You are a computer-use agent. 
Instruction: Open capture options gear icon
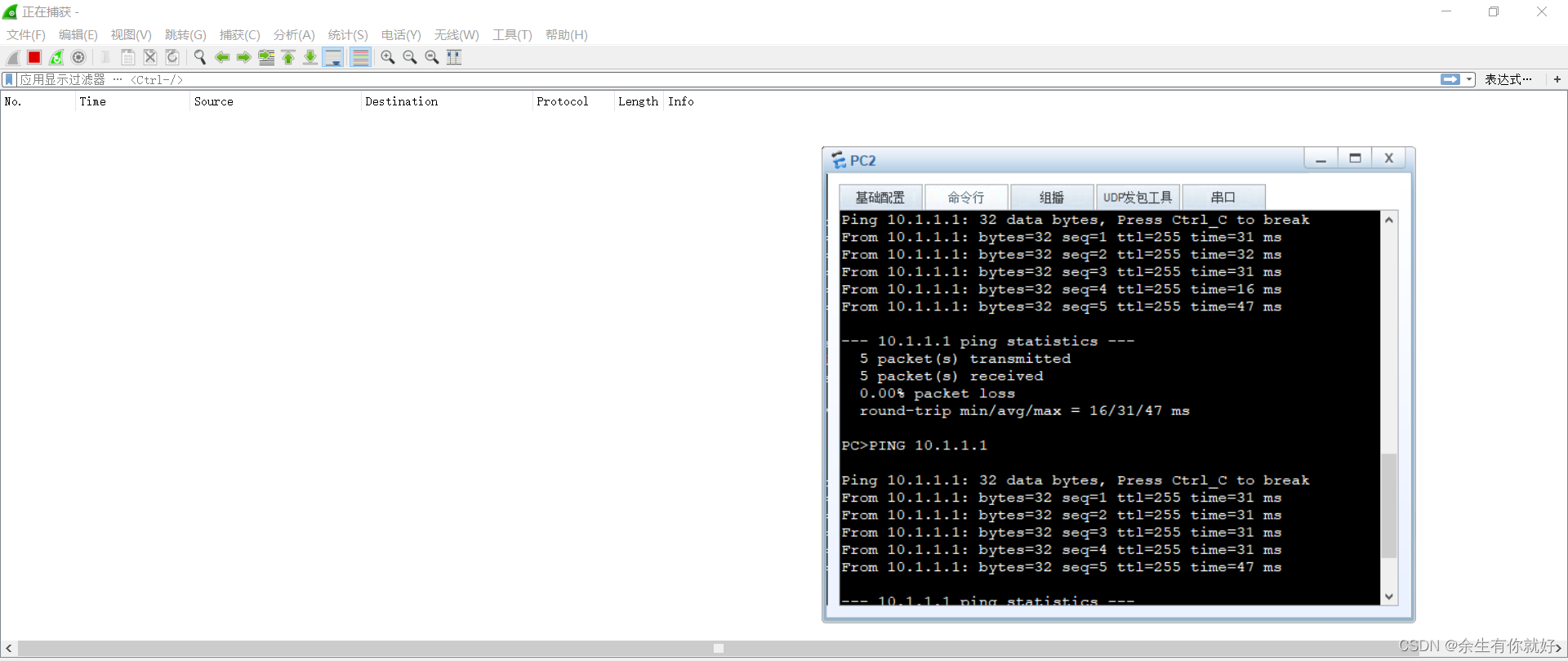pyautogui.click(x=78, y=57)
